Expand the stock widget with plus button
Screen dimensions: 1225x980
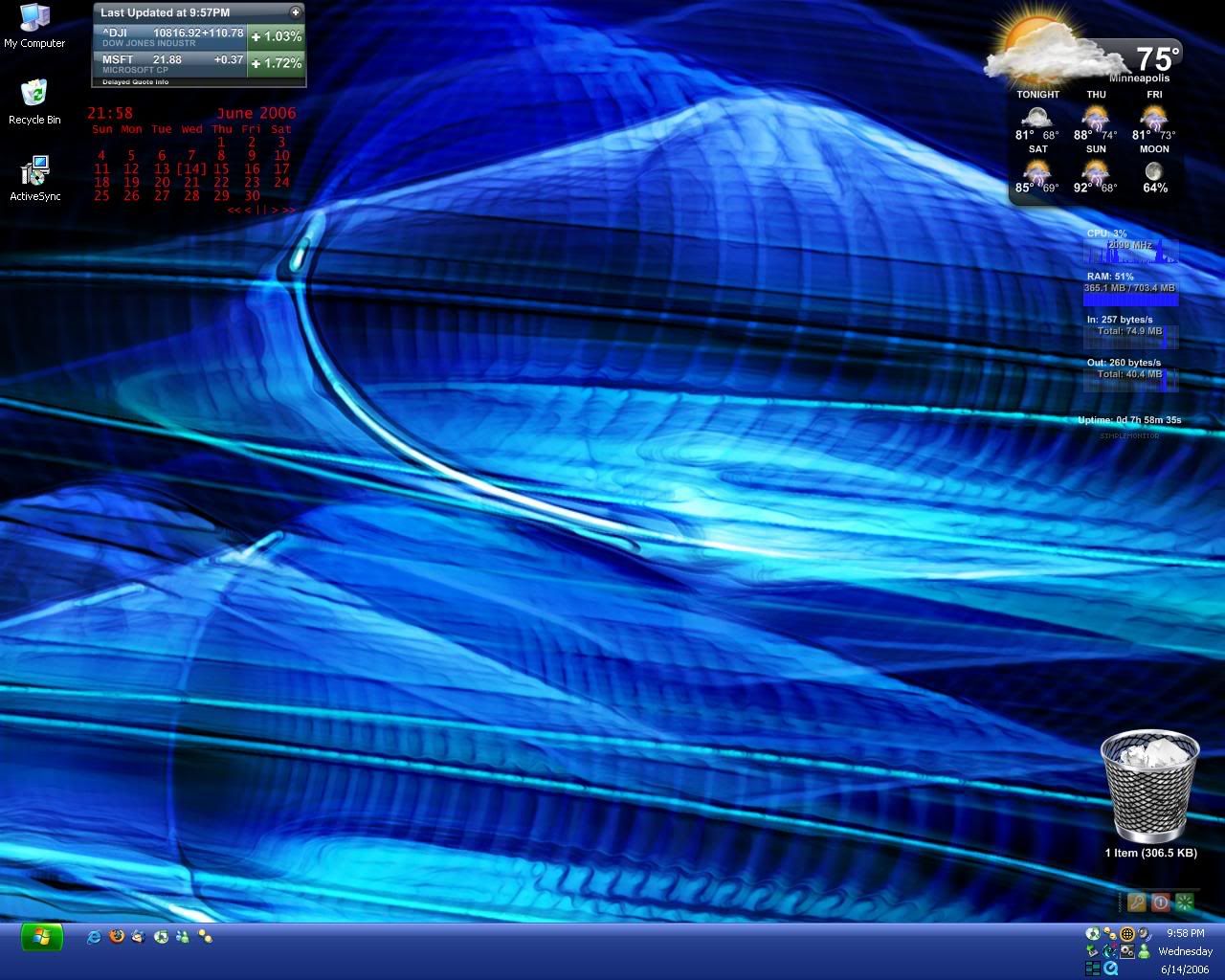pyautogui.click(x=295, y=12)
